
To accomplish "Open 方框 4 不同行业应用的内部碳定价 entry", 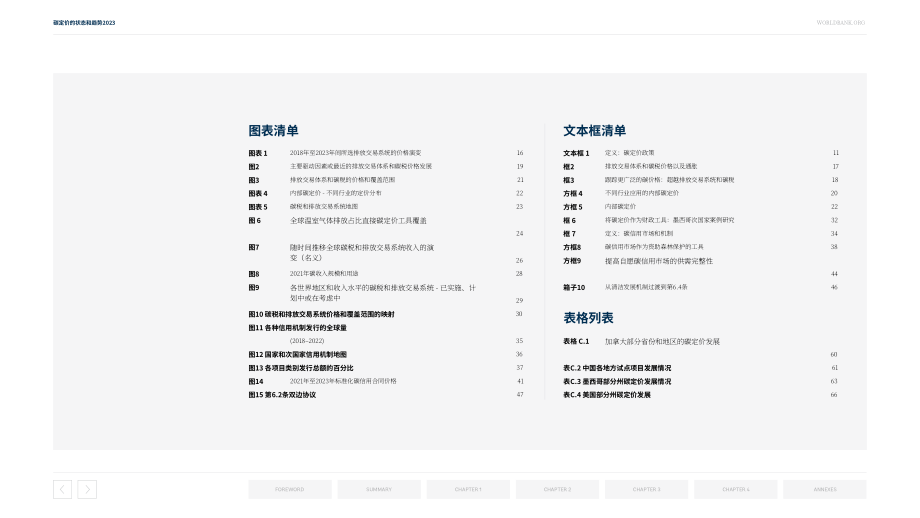I will [701, 193].
